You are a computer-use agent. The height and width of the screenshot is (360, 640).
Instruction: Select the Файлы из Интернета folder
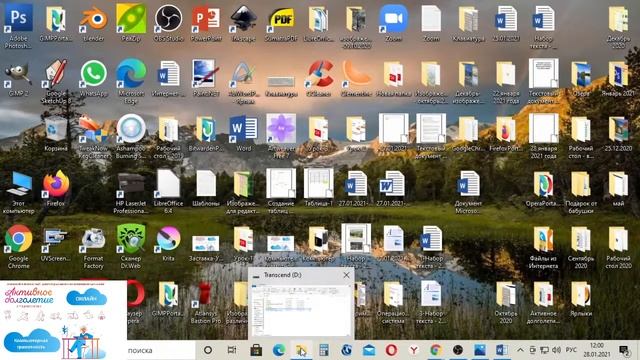(x=543, y=247)
